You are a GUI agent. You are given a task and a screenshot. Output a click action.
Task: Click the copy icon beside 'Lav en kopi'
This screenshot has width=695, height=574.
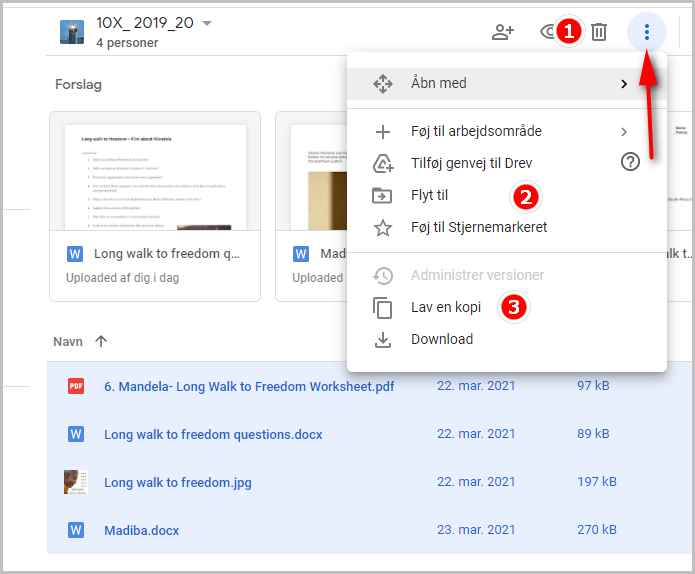tap(383, 308)
